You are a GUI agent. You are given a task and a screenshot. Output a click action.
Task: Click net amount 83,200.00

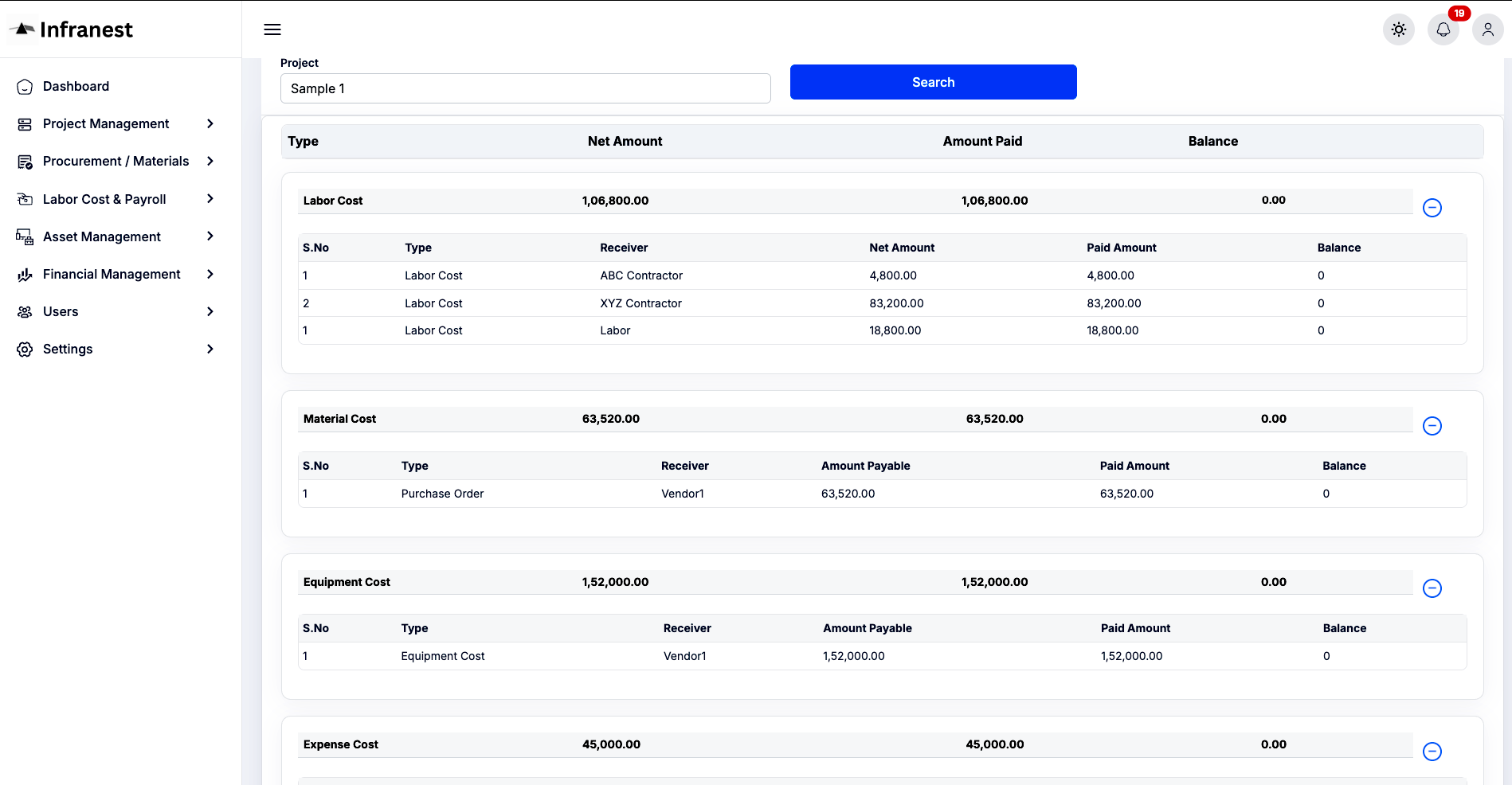pos(896,303)
